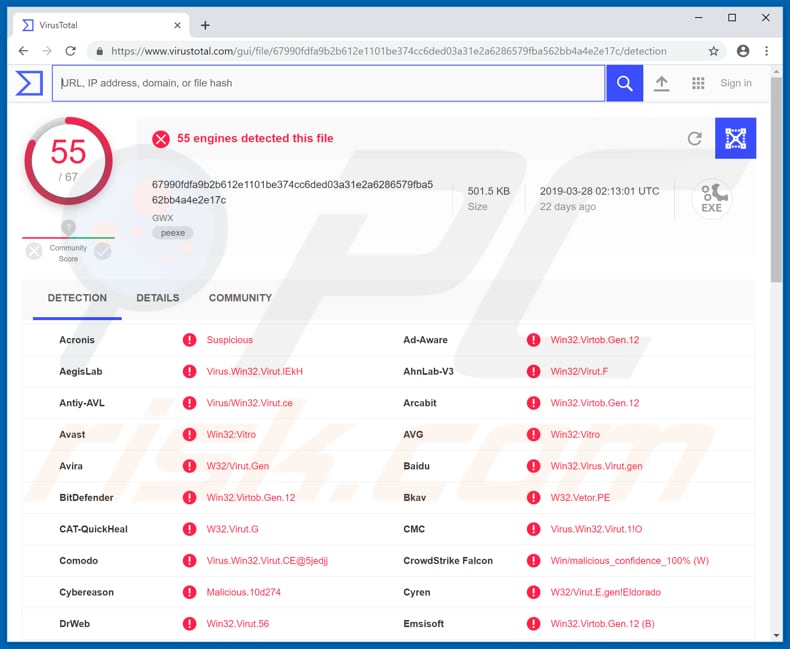Click Win32.Virus.Virut.gen Baidu result

coord(597,466)
